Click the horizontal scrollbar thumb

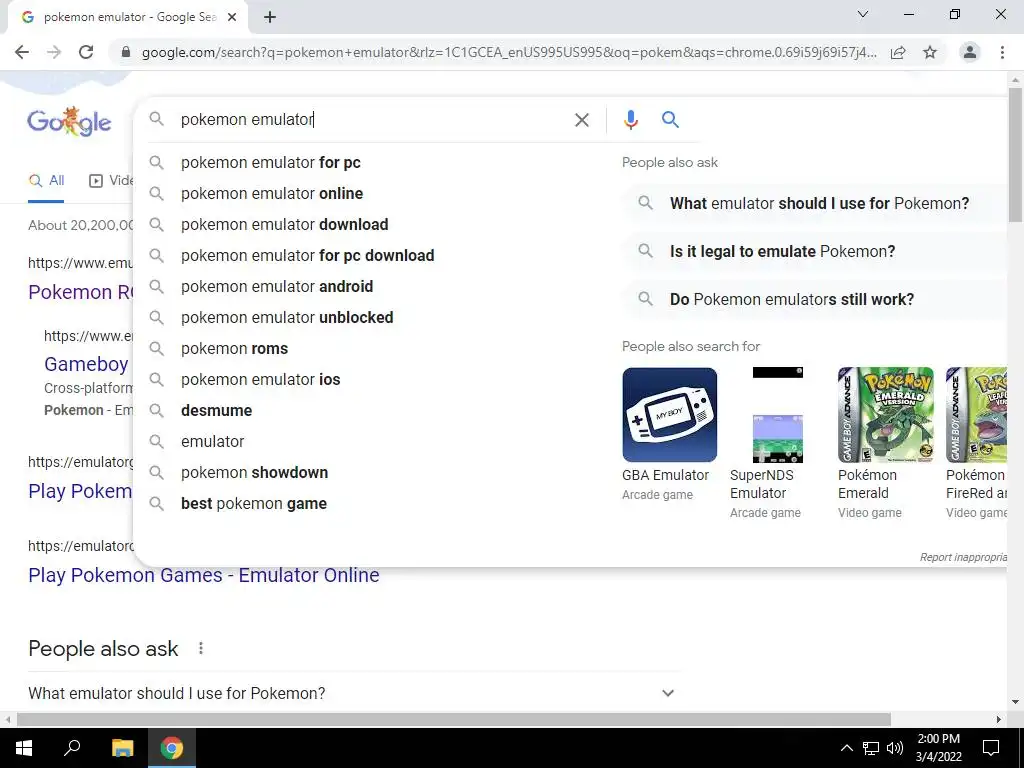click(x=454, y=719)
